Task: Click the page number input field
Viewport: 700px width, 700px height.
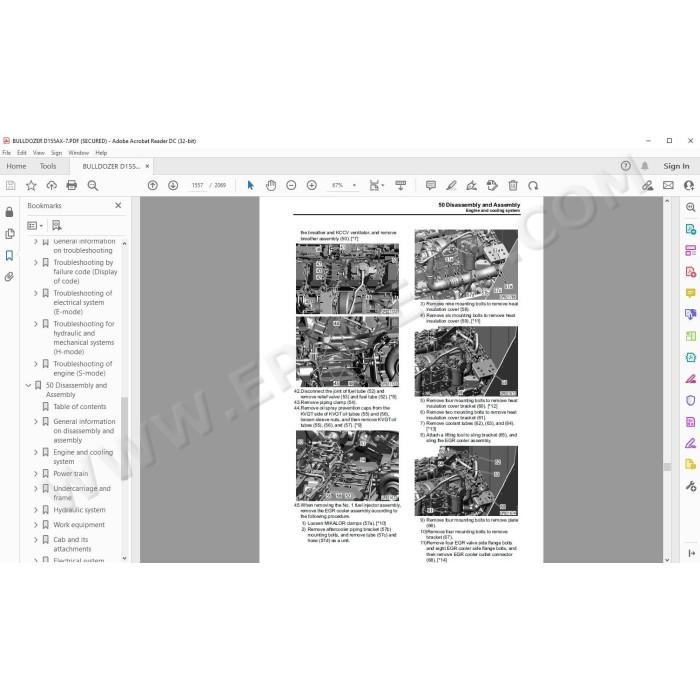Action: 197,185
